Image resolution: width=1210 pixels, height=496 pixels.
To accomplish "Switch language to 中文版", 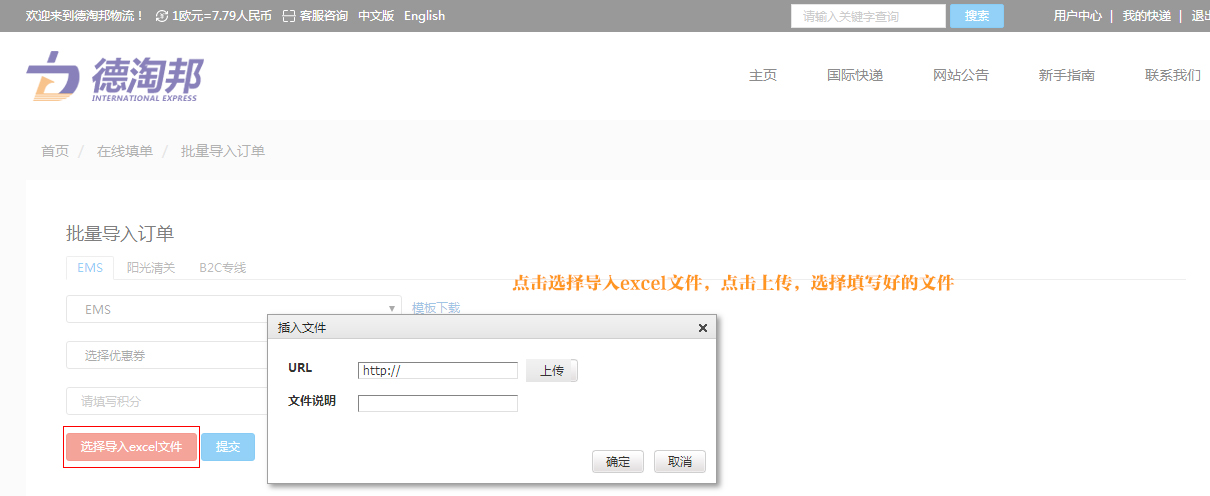I will (377, 16).
